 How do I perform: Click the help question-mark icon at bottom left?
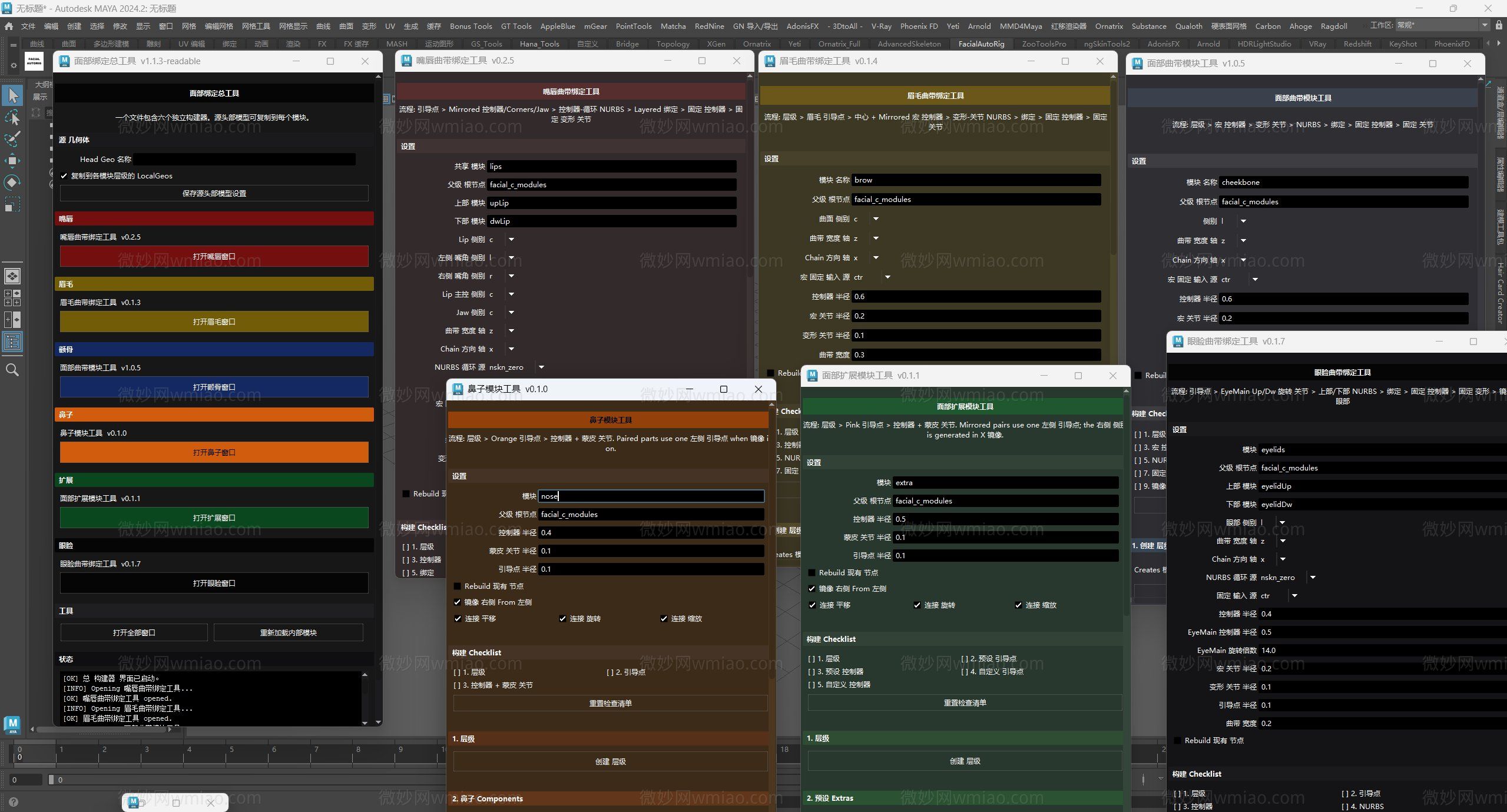pos(14,801)
